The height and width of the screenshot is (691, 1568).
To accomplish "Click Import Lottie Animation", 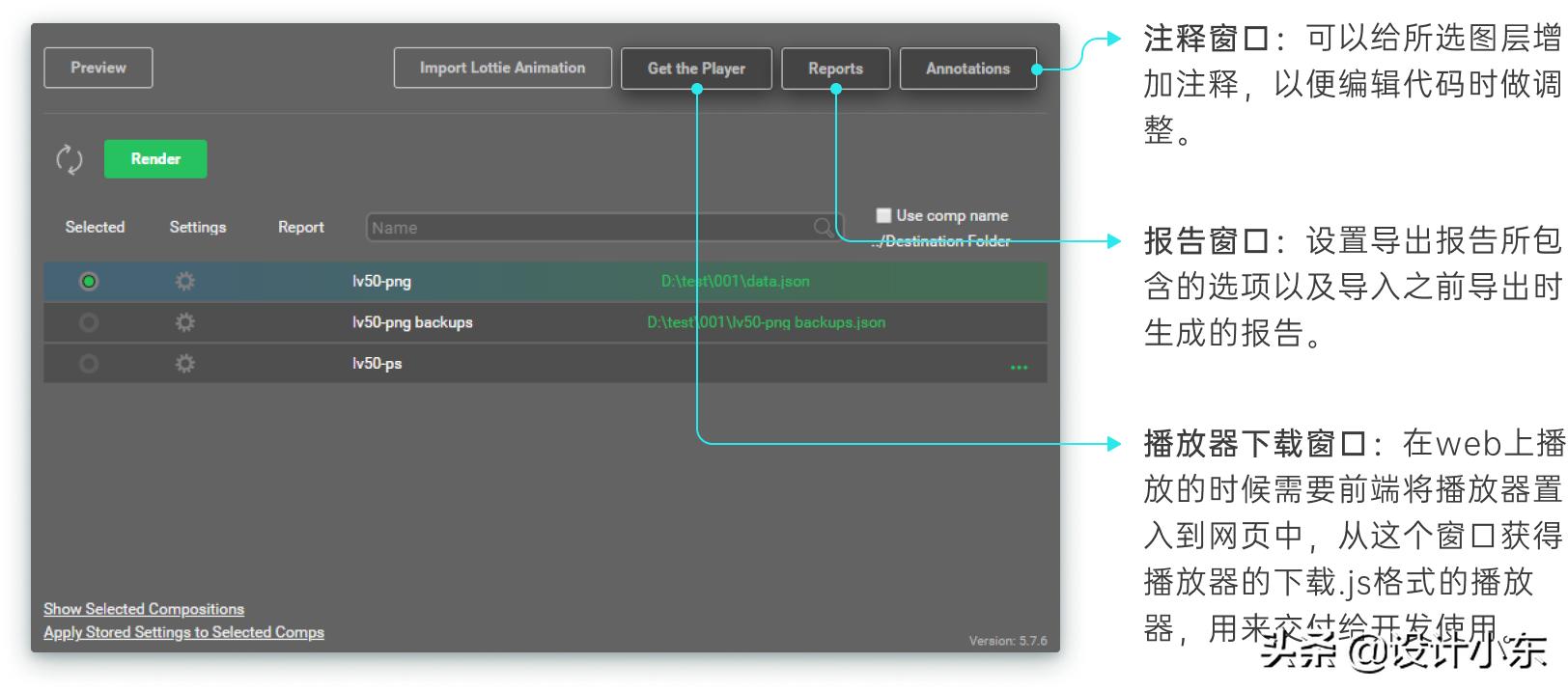I will pos(502,68).
